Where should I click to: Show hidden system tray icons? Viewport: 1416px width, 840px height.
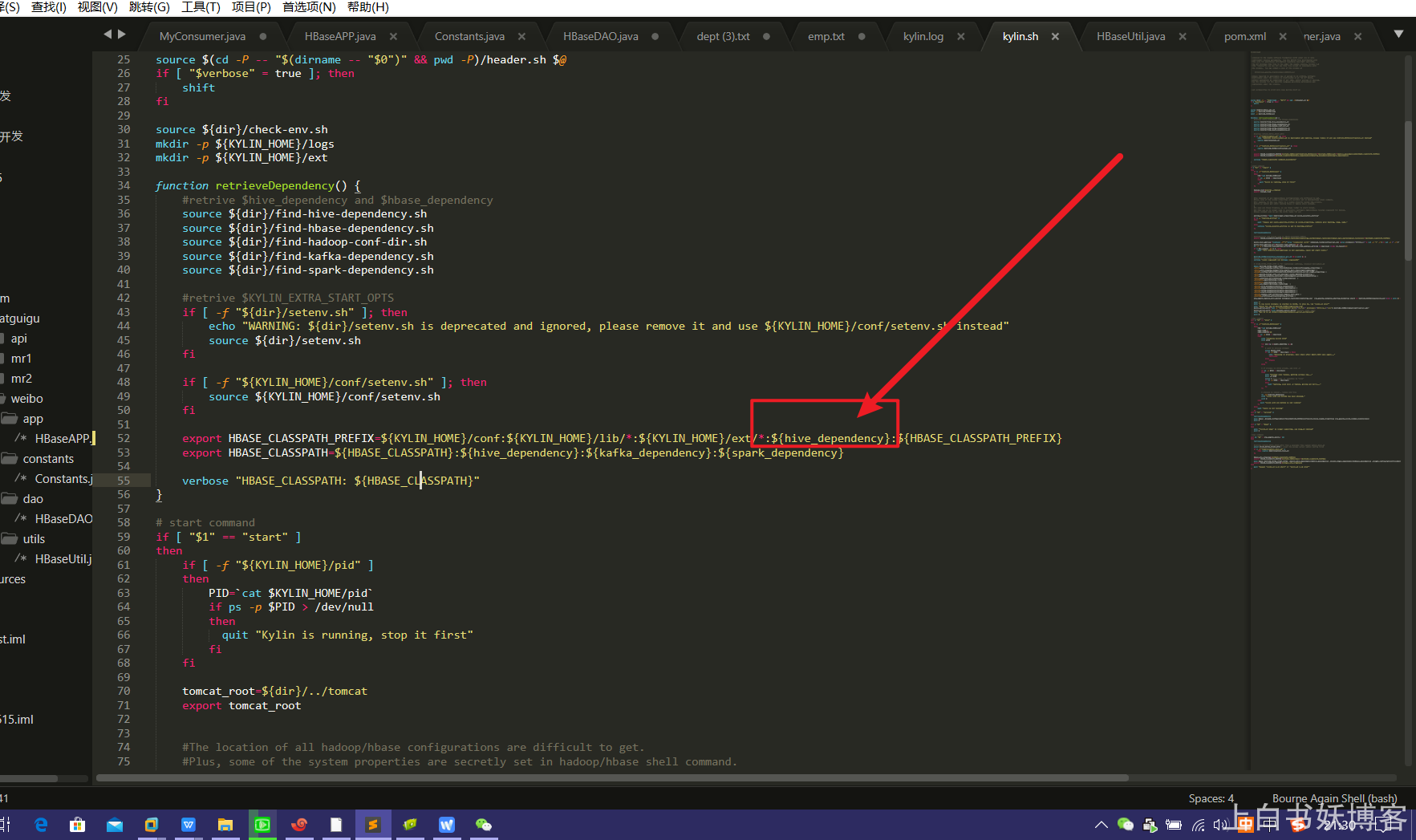(1102, 825)
